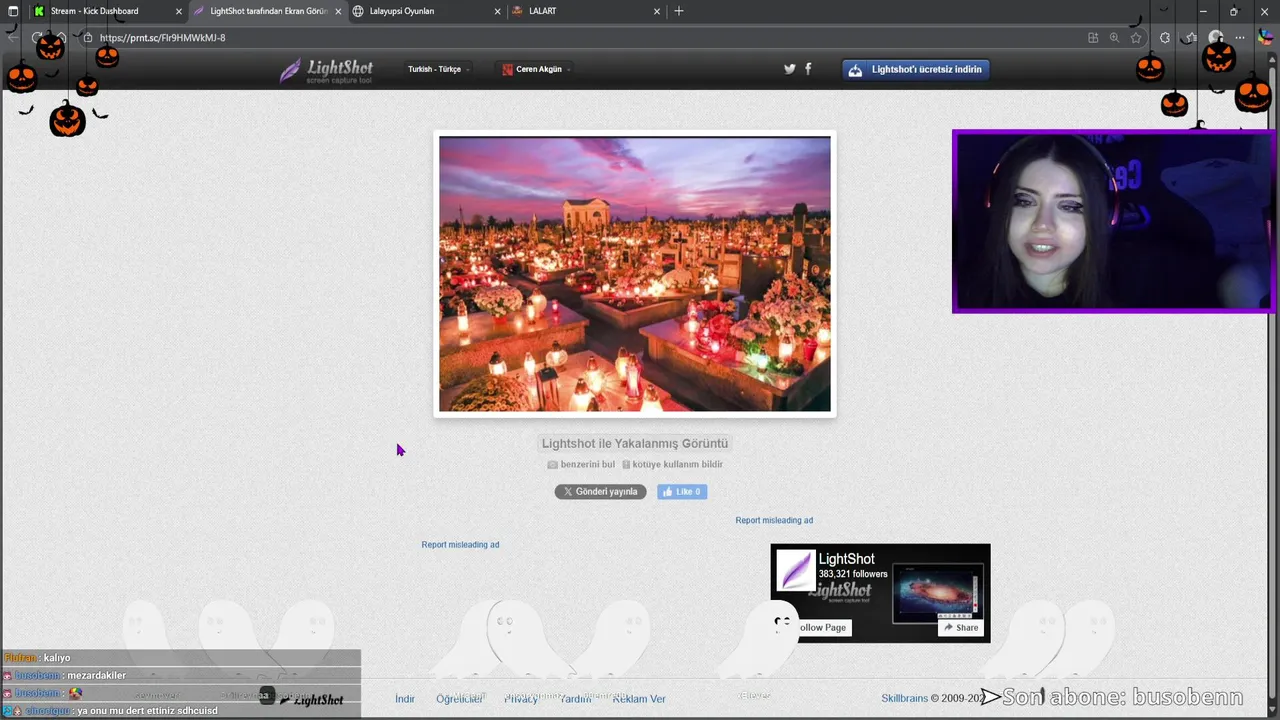Open the galaxy preview thumbnail in widget
The width and height of the screenshot is (1280, 720).
coord(937,592)
